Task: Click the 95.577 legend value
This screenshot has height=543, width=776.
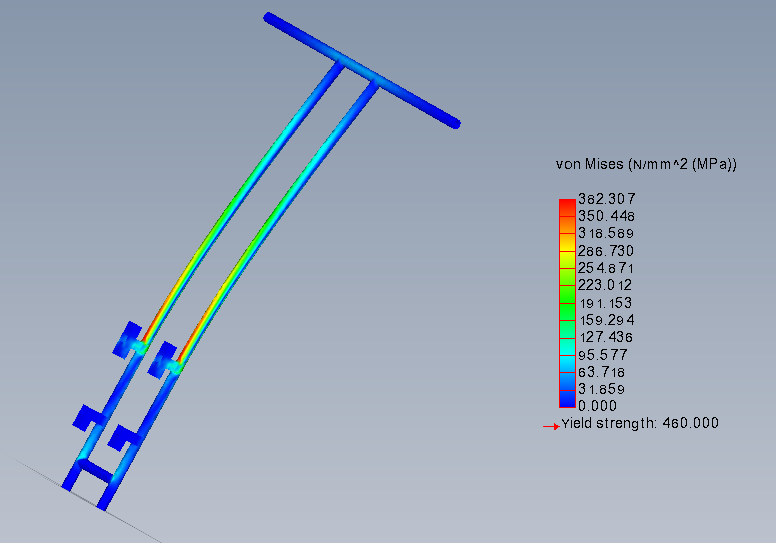Action: (x=603, y=354)
